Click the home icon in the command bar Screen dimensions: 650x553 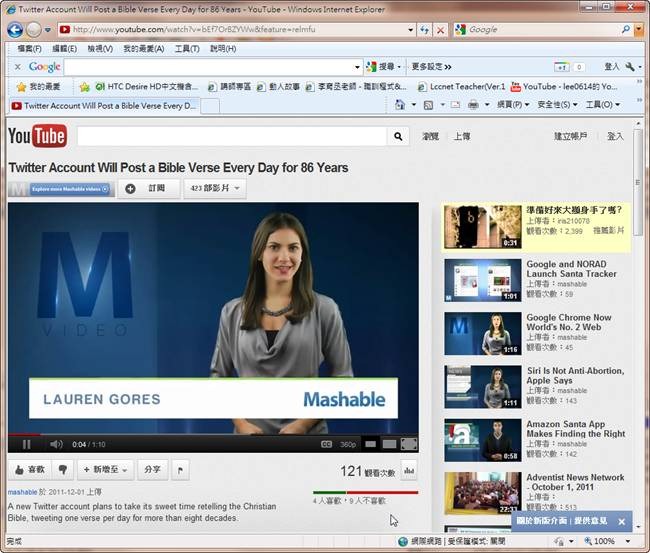click(400, 105)
